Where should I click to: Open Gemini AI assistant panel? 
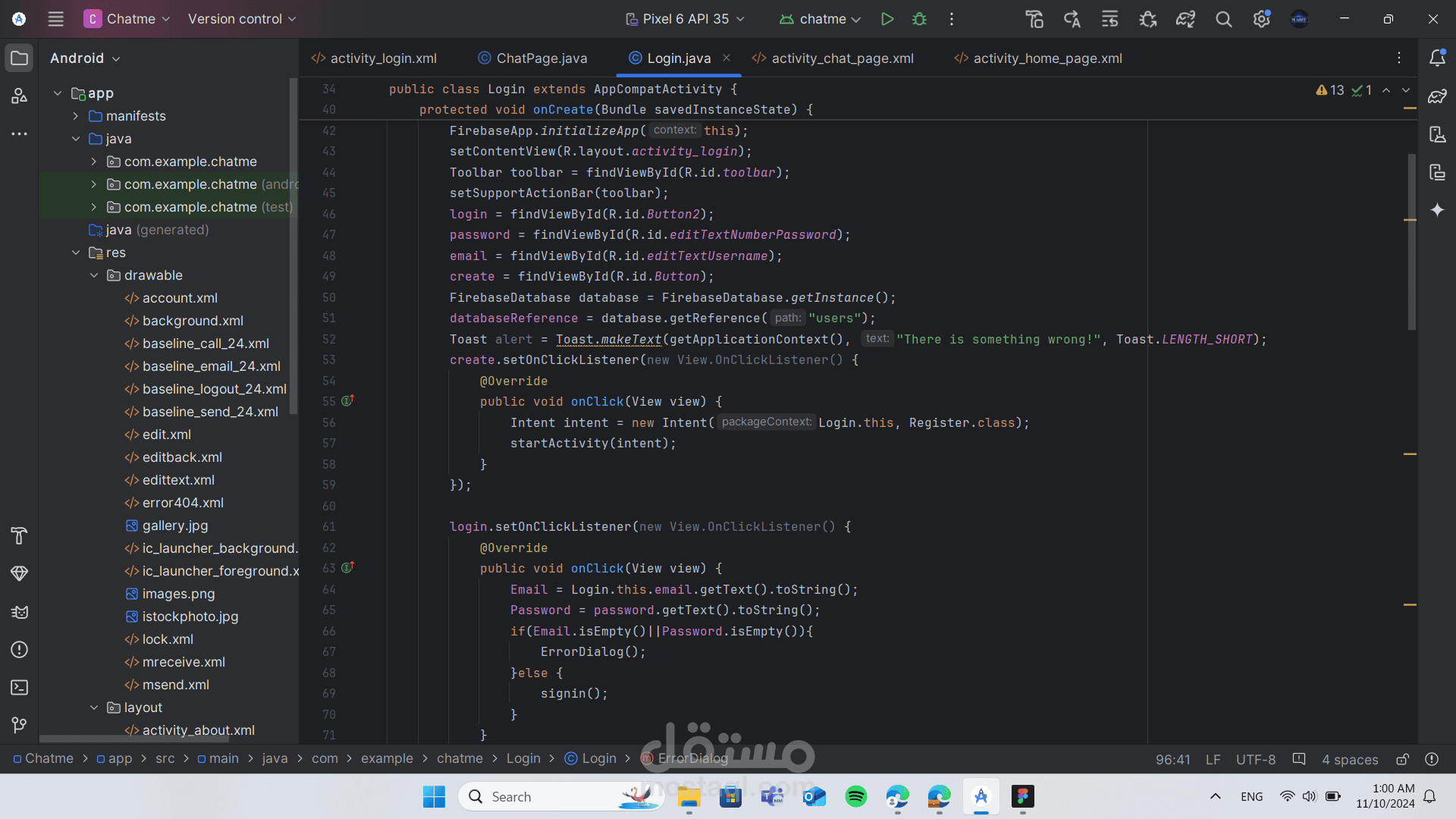point(1437,210)
